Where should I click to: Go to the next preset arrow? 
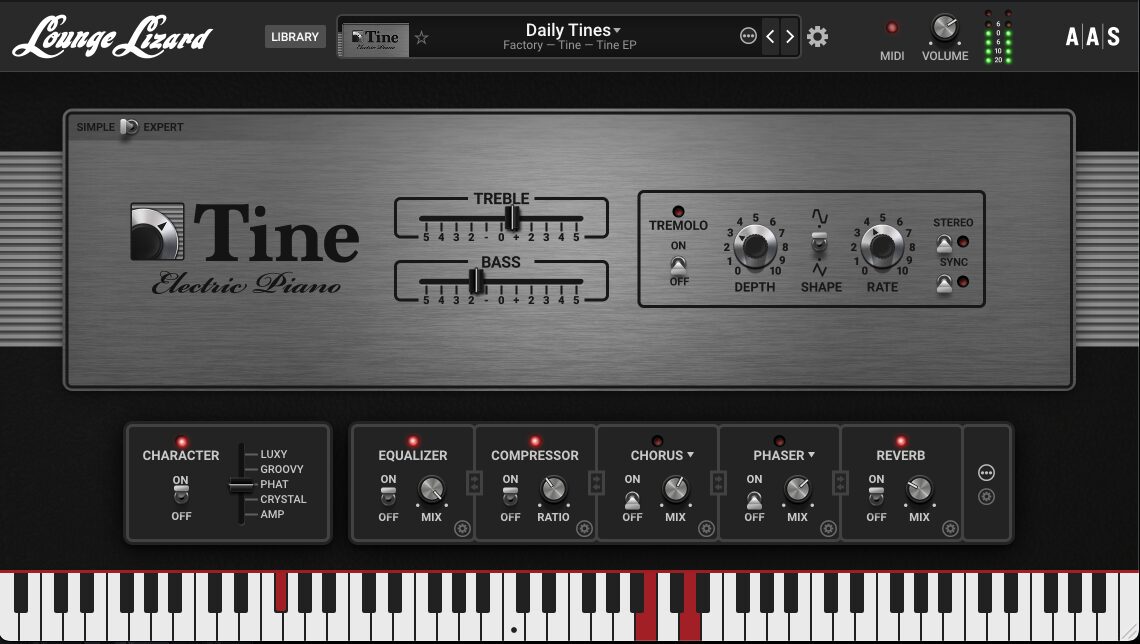(790, 37)
